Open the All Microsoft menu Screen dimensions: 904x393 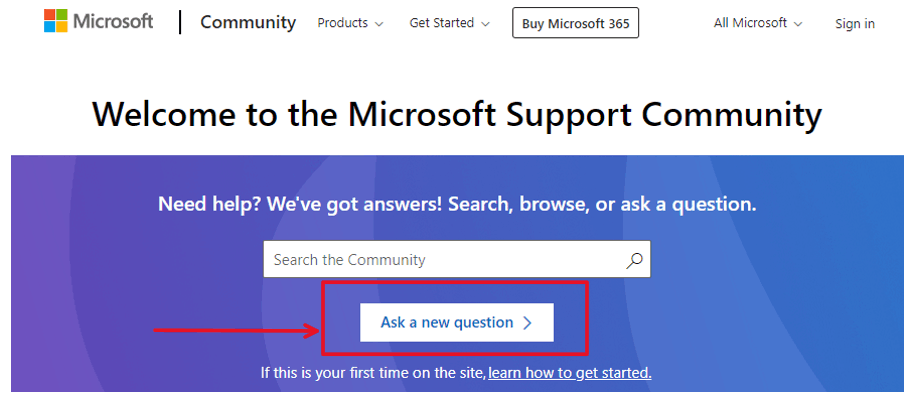point(758,23)
